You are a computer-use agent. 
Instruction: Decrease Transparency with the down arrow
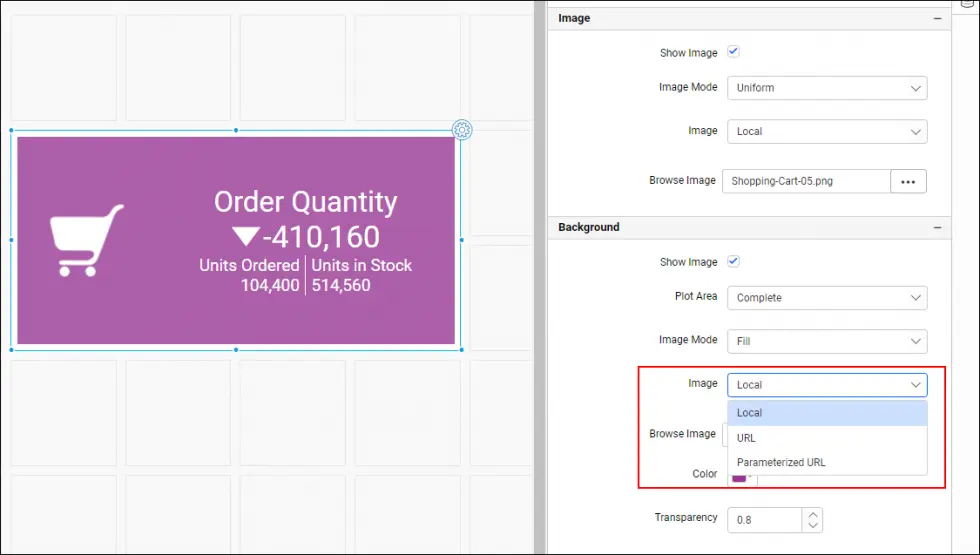coord(813,526)
